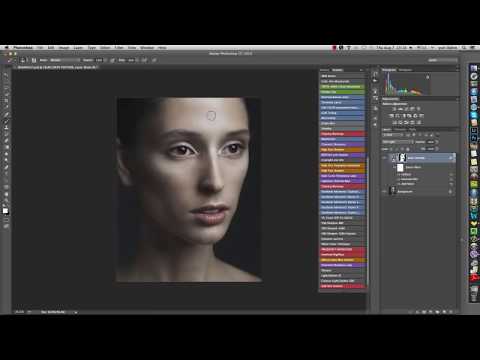
Task: Toggle the Brush panel from options bar
Action: click(34, 60)
